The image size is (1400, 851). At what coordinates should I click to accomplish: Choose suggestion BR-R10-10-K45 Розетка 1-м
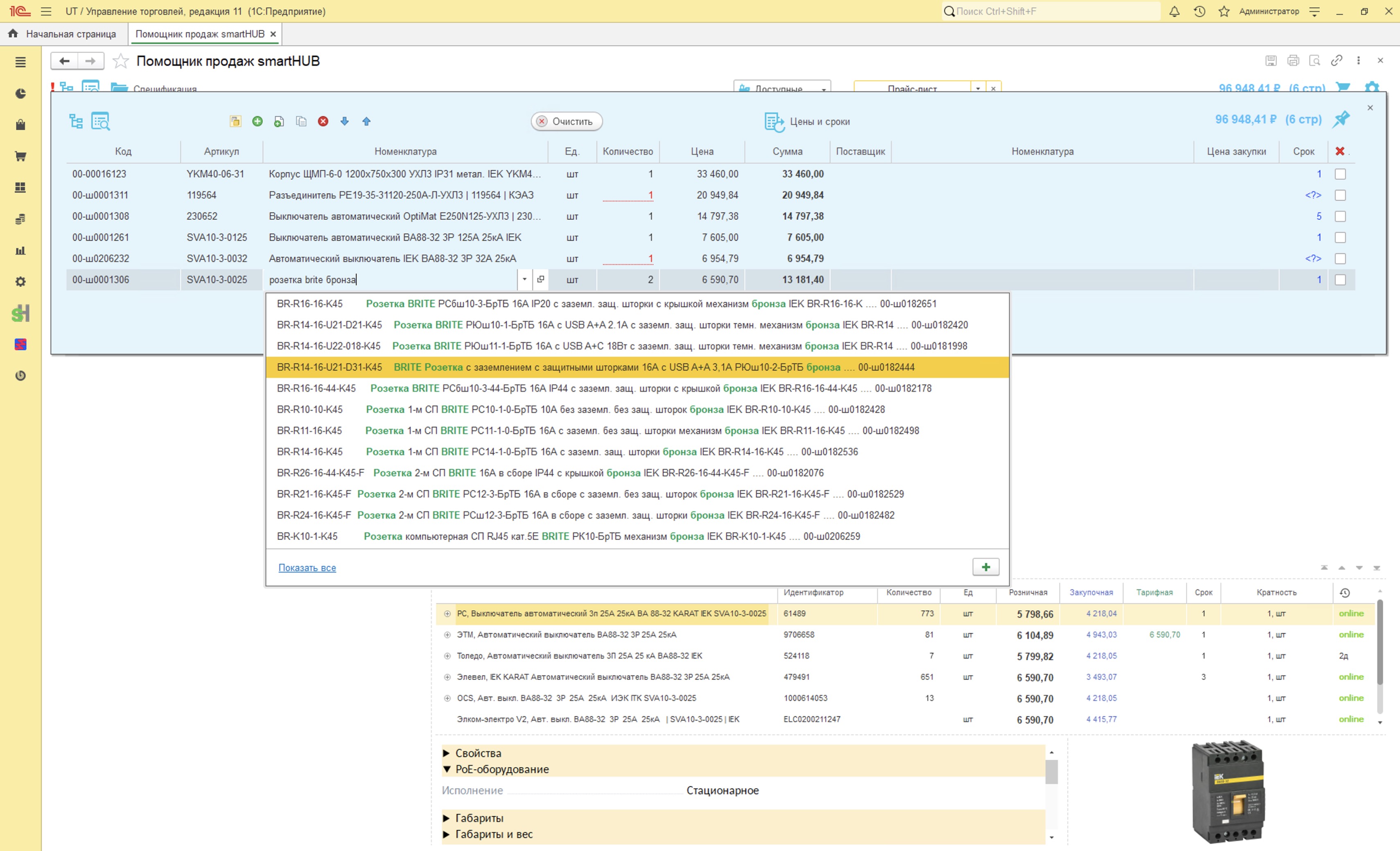click(x=637, y=409)
